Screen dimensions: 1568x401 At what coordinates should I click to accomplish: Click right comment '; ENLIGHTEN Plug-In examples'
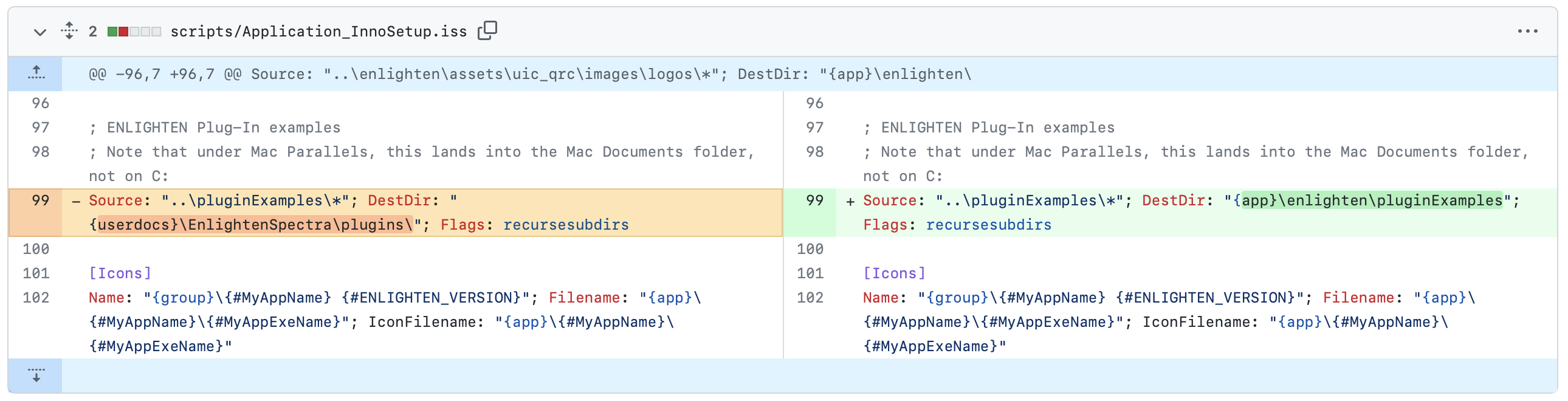click(x=989, y=128)
